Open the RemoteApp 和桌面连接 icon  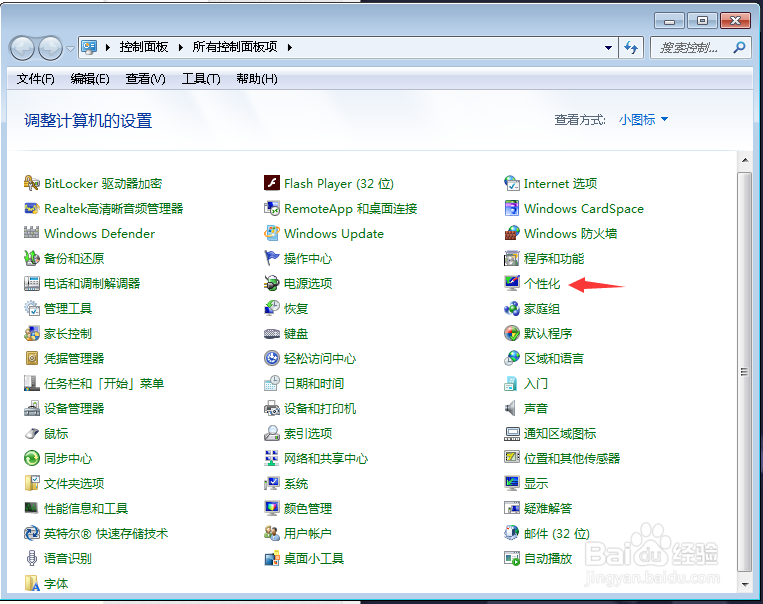[x=272, y=209]
